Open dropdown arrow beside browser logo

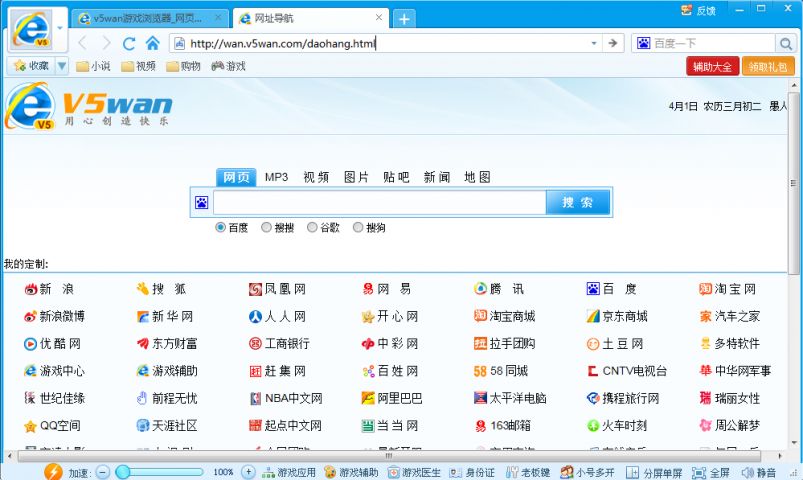pyautogui.click(x=60, y=28)
